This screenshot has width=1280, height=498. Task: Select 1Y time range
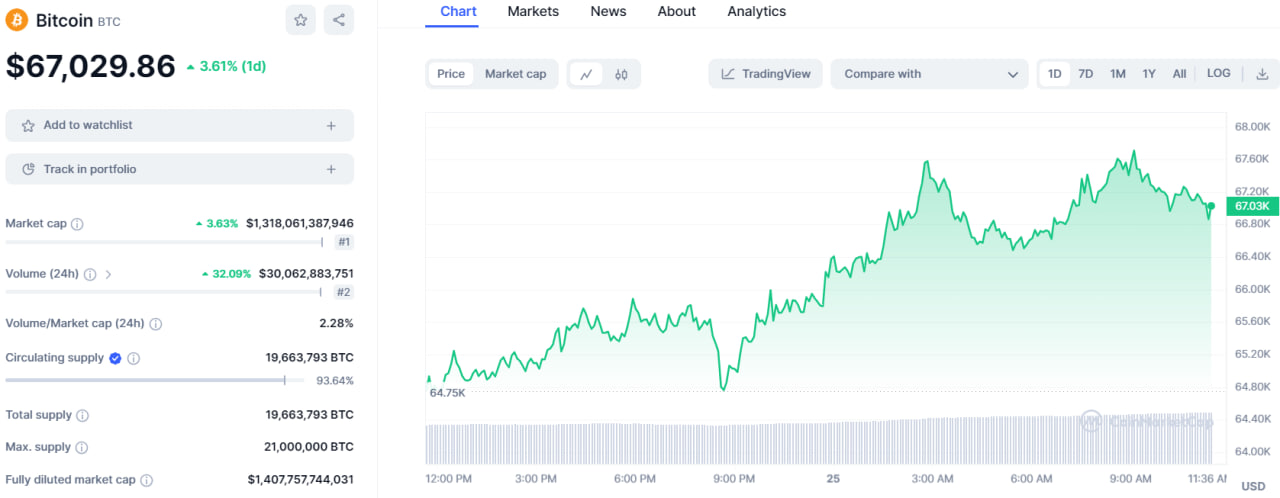pos(1149,74)
